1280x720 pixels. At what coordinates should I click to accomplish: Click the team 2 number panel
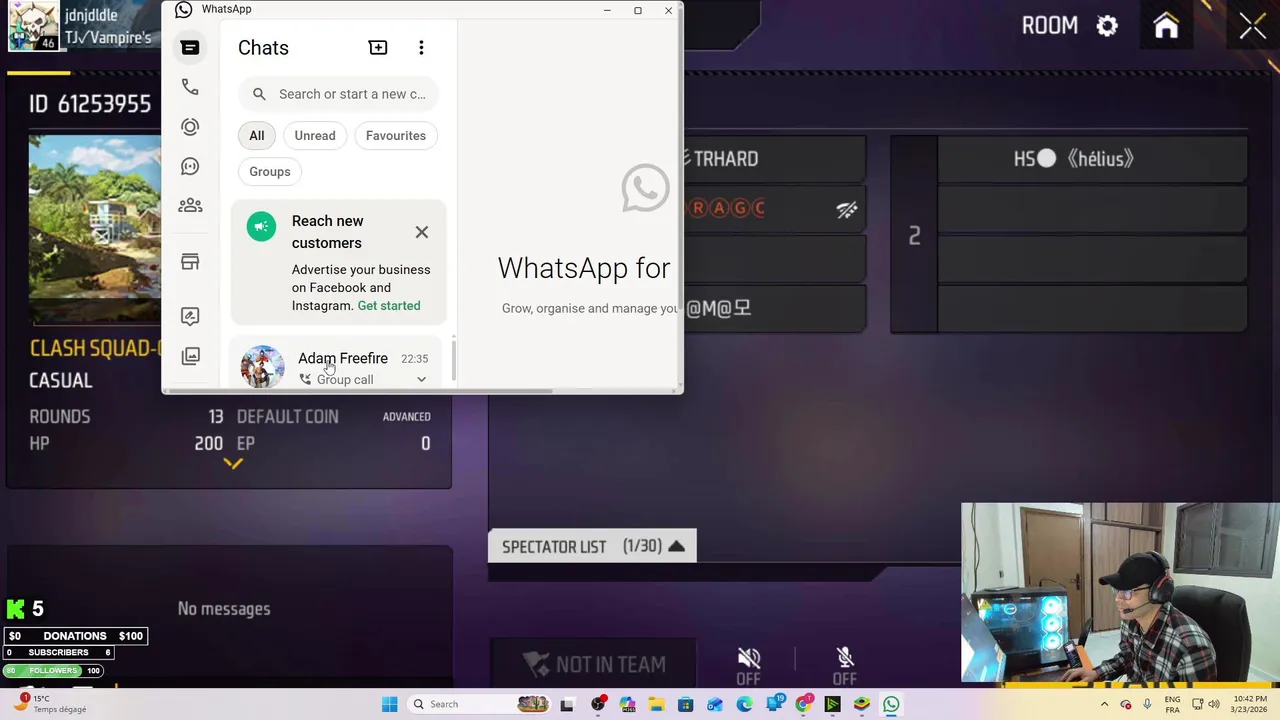pyautogui.click(x=914, y=235)
